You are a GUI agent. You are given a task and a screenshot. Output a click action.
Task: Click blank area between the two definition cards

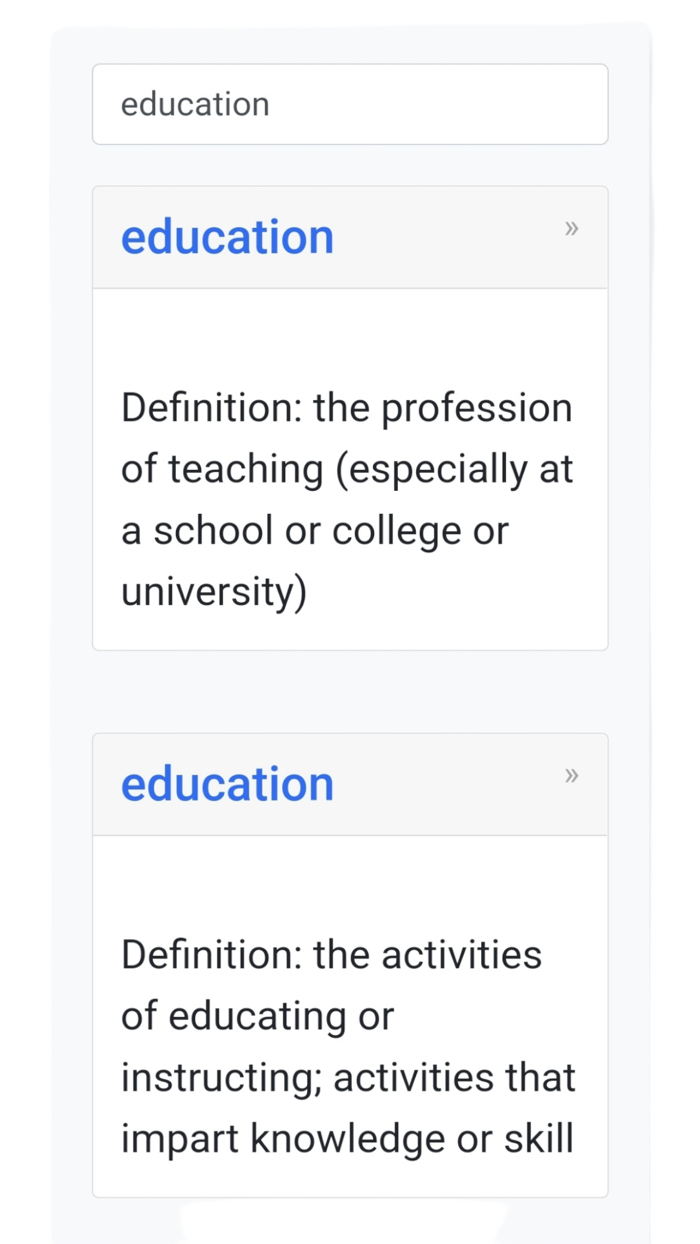click(x=350, y=692)
